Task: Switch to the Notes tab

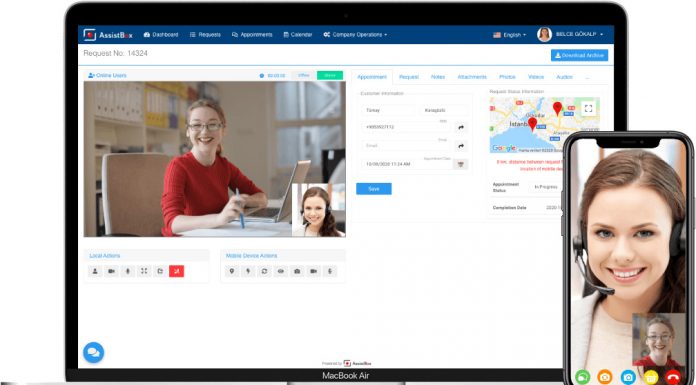Action: (x=438, y=77)
